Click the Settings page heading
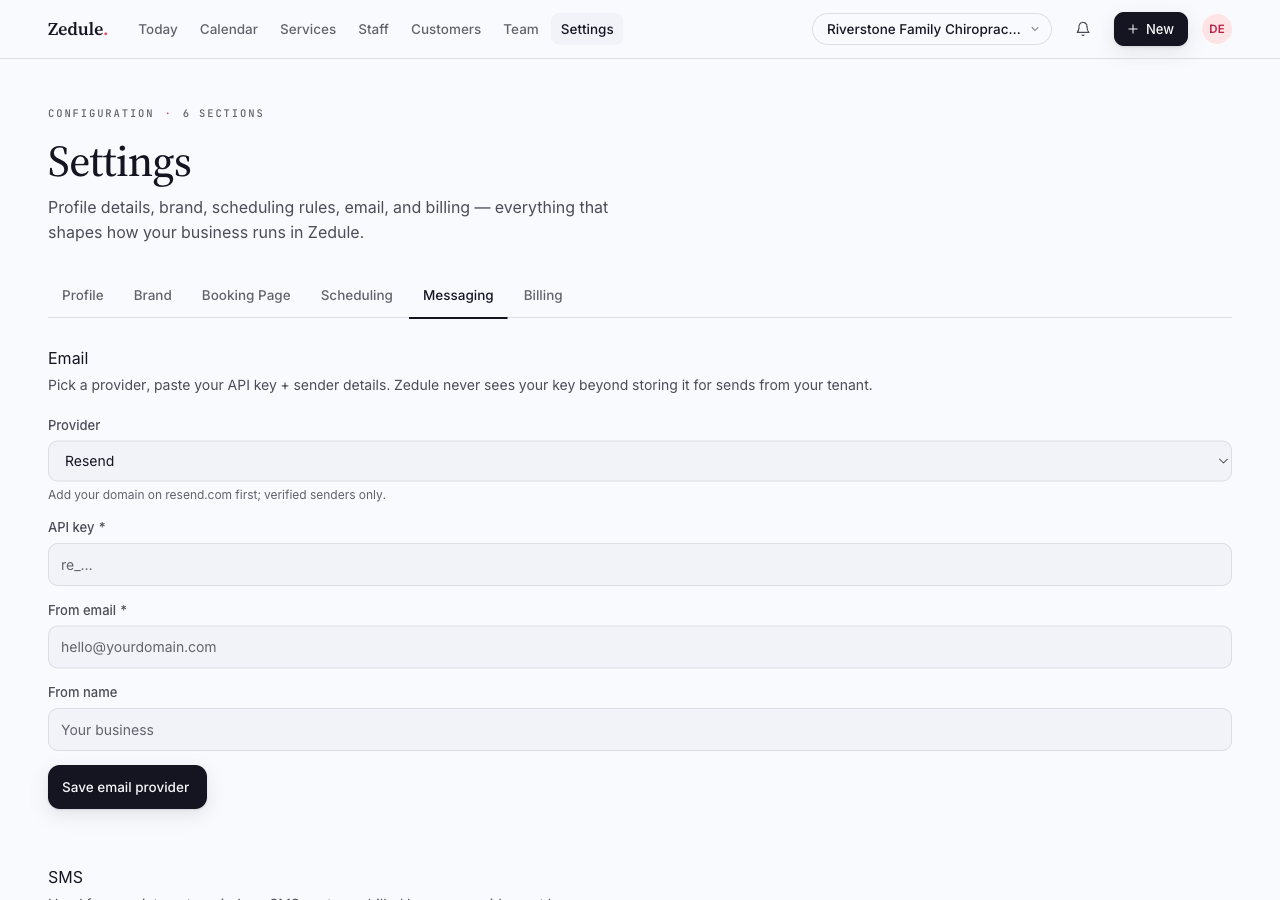The width and height of the screenshot is (1280, 900). pyautogui.click(x=120, y=162)
